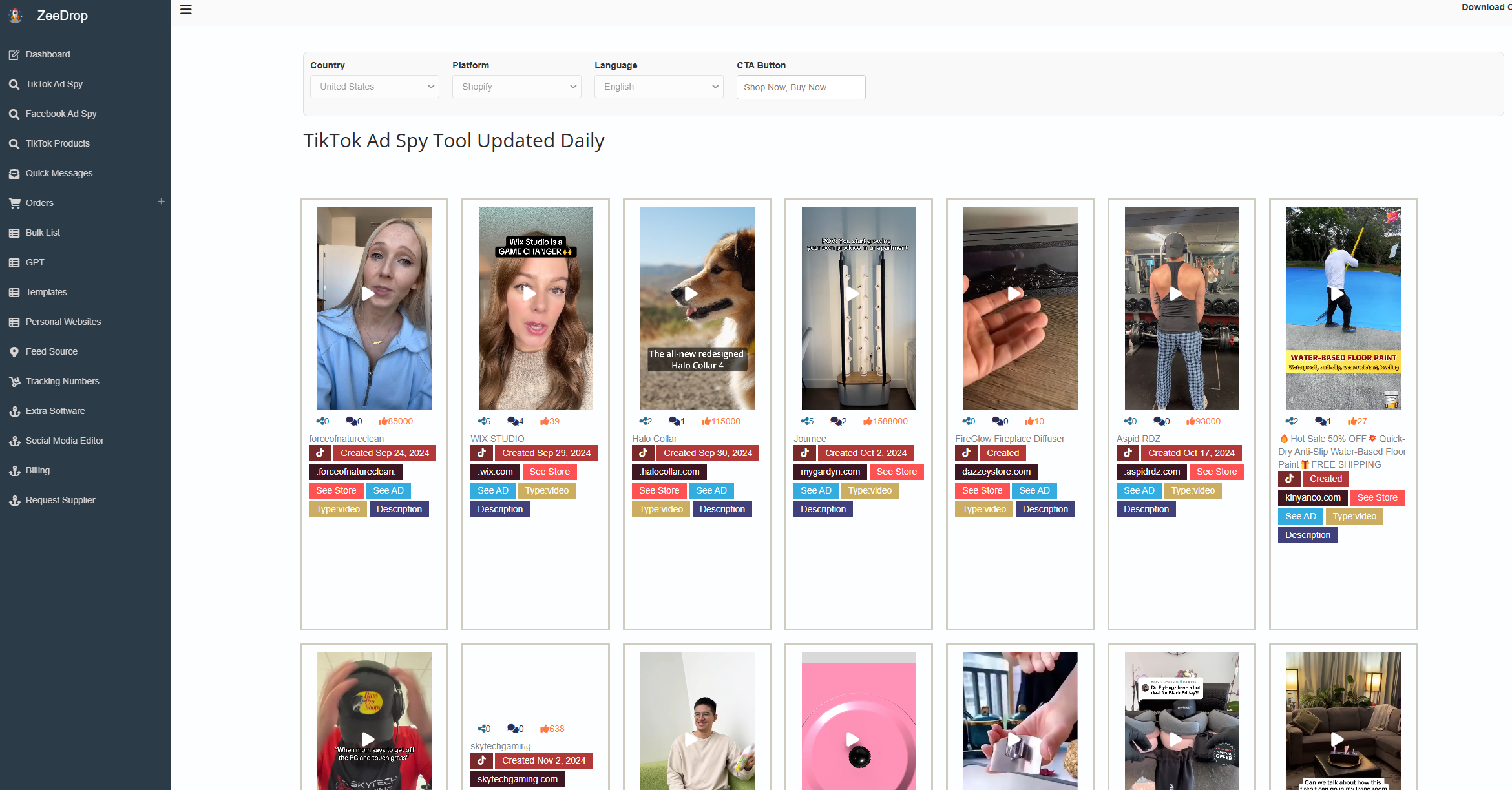Click the Bulk List sidebar icon
Image resolution: width=1512 pixels, height=790 pixels.
[15, 232]
